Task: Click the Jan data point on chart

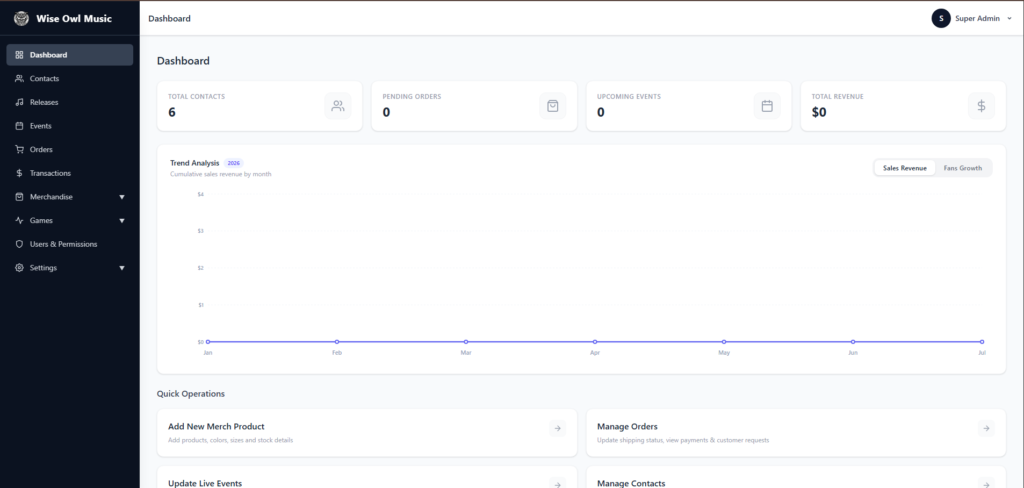Action: pos(208,342)
